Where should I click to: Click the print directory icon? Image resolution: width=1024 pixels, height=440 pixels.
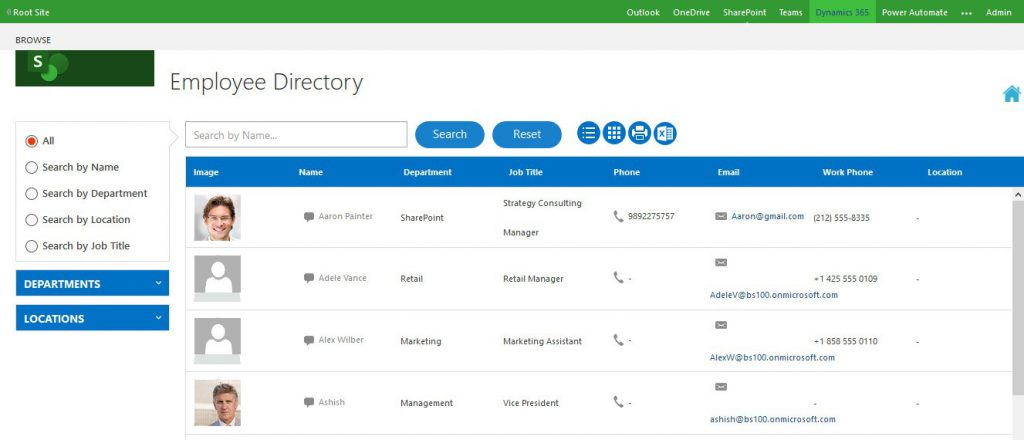[x=639, y=133]
